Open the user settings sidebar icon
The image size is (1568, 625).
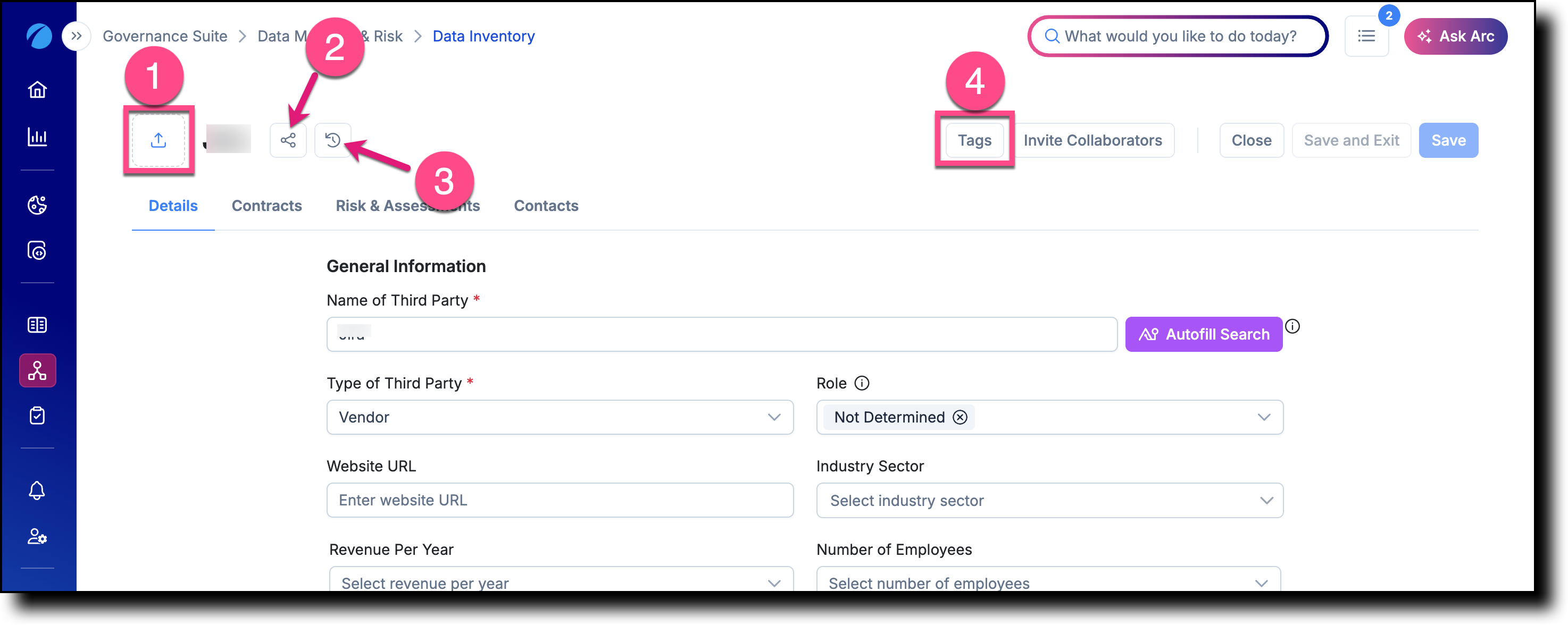click(37, 537)
